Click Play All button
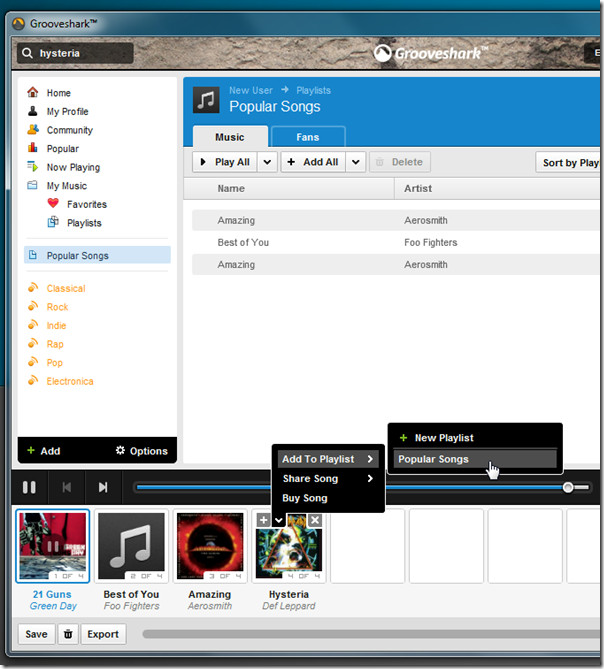Image resolution: width=604 pixels, height=669 pixels. 225,162
